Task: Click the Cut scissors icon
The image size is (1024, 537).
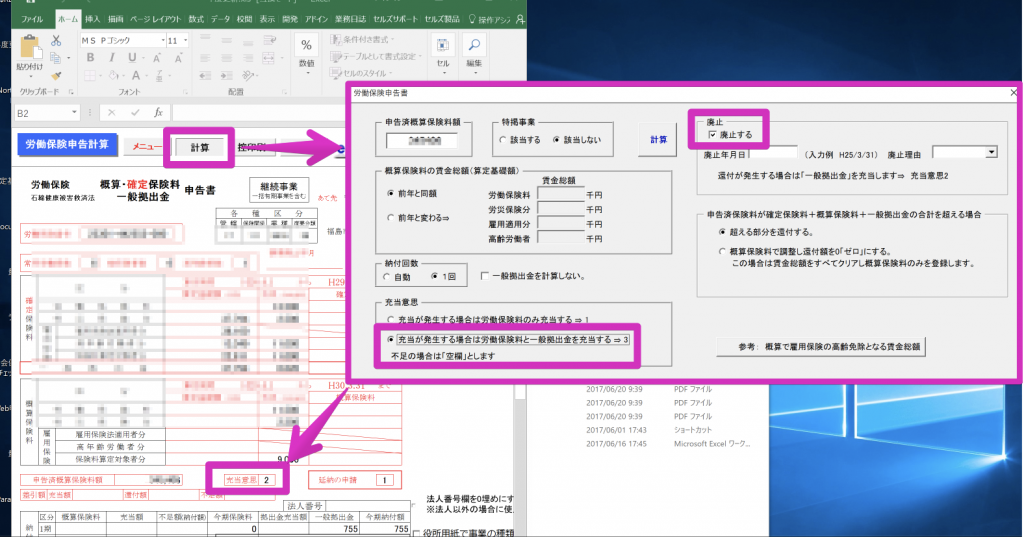Action: [x=56, y=41]
